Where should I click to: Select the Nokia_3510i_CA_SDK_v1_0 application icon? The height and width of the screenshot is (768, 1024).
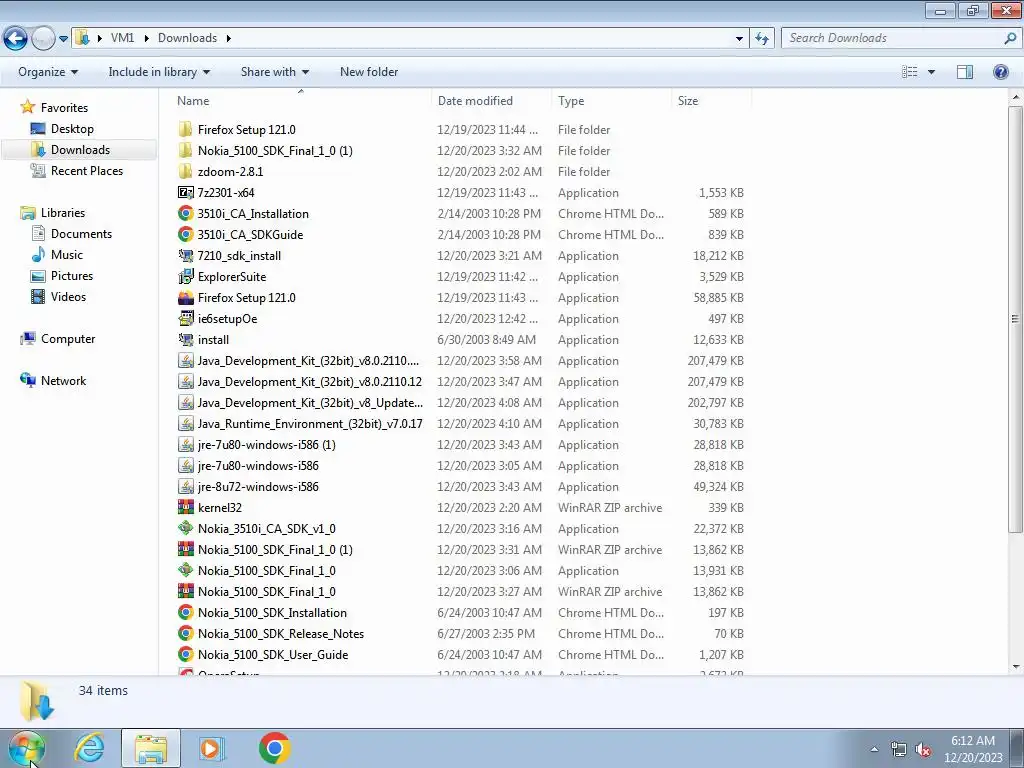[185, 528]
